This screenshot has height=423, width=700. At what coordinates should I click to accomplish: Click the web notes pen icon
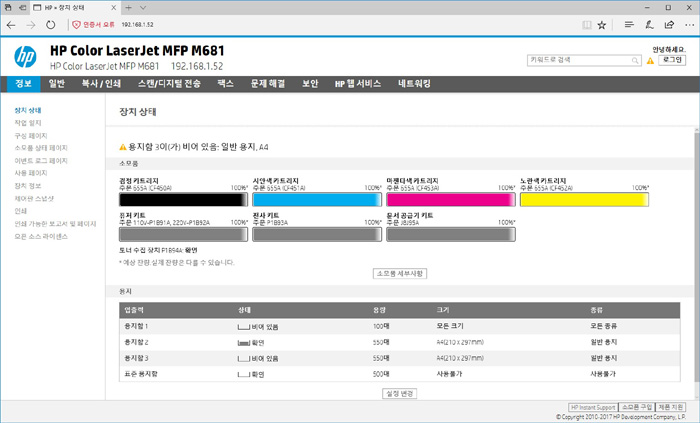(x=649, y=25)
